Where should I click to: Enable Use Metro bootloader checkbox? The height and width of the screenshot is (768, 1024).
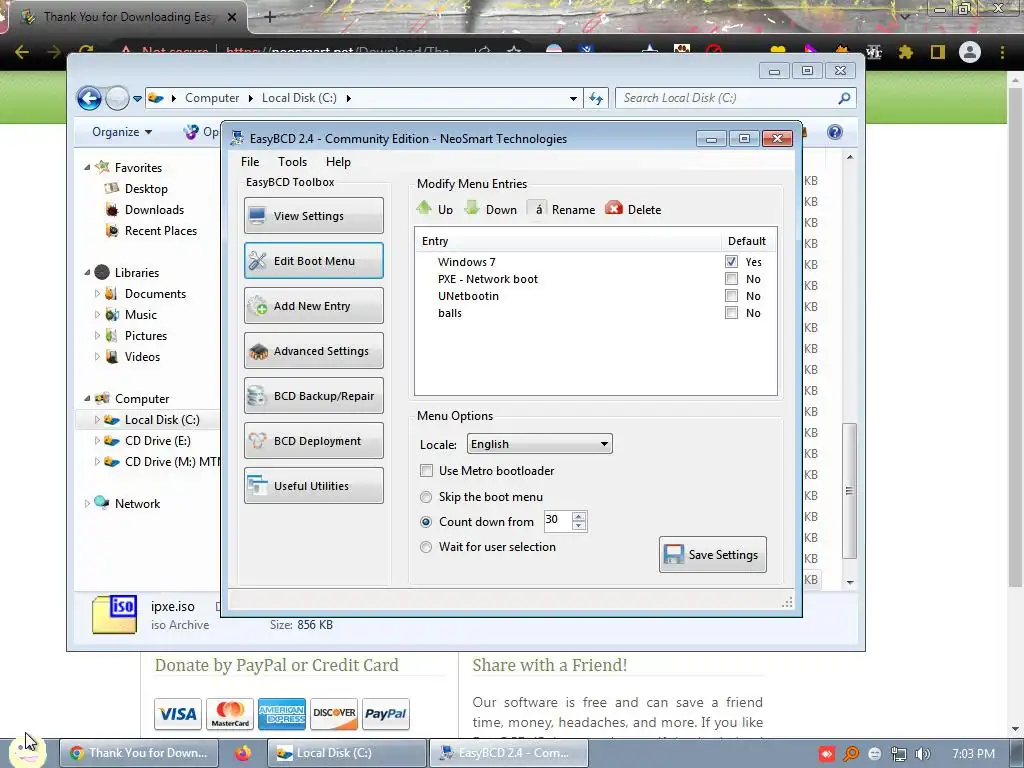pos(426,471)
